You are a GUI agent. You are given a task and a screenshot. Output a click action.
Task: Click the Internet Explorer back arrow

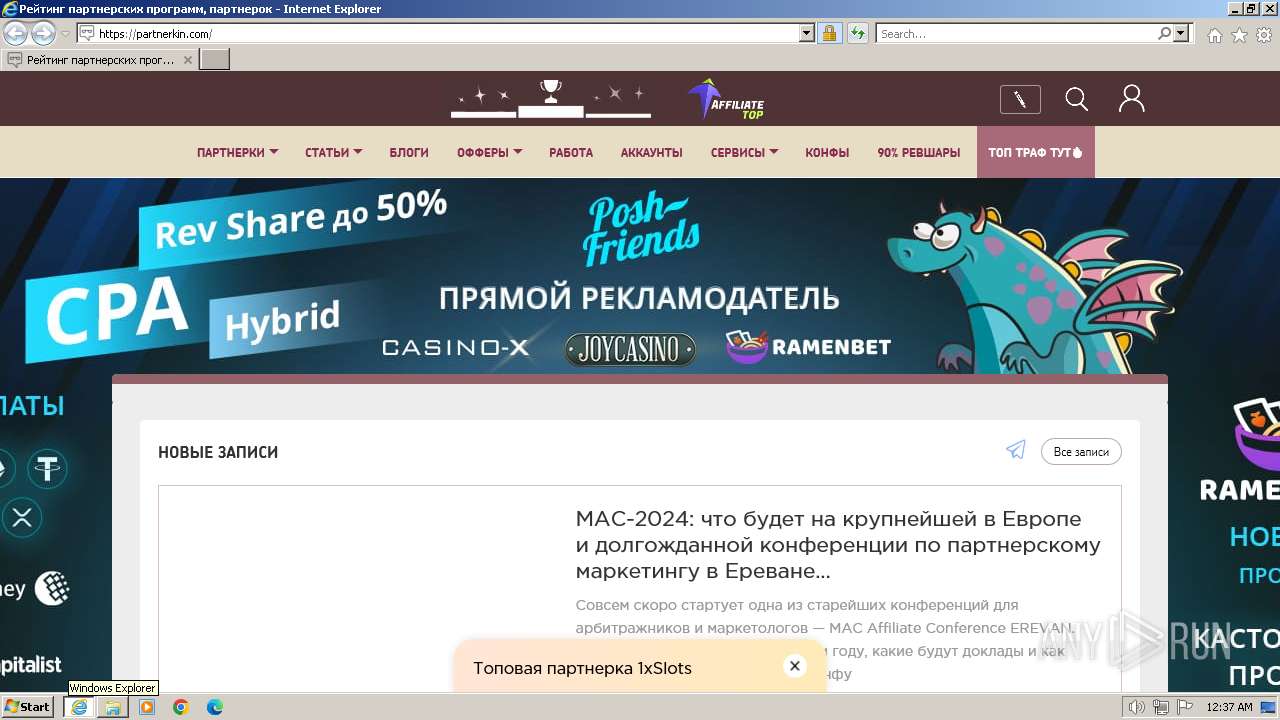click(x=15, y=33)
